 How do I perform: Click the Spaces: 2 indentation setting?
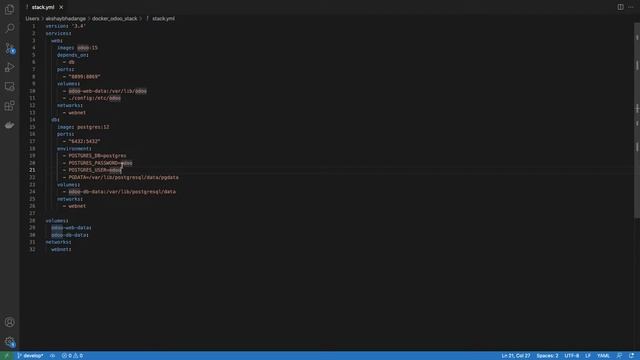(547, 356)
